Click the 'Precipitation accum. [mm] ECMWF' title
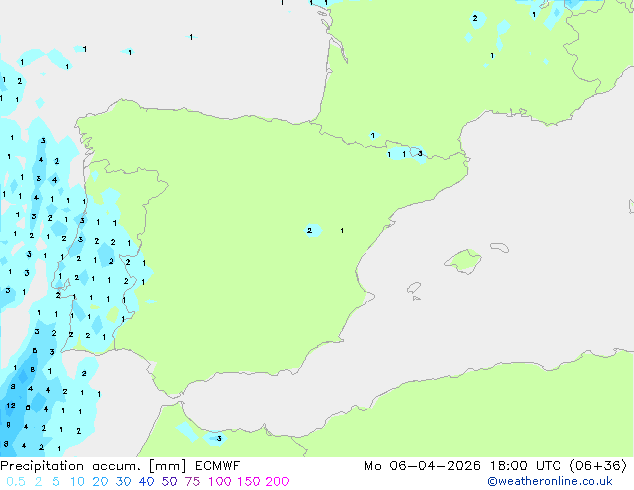 click(x=120, y=466)
